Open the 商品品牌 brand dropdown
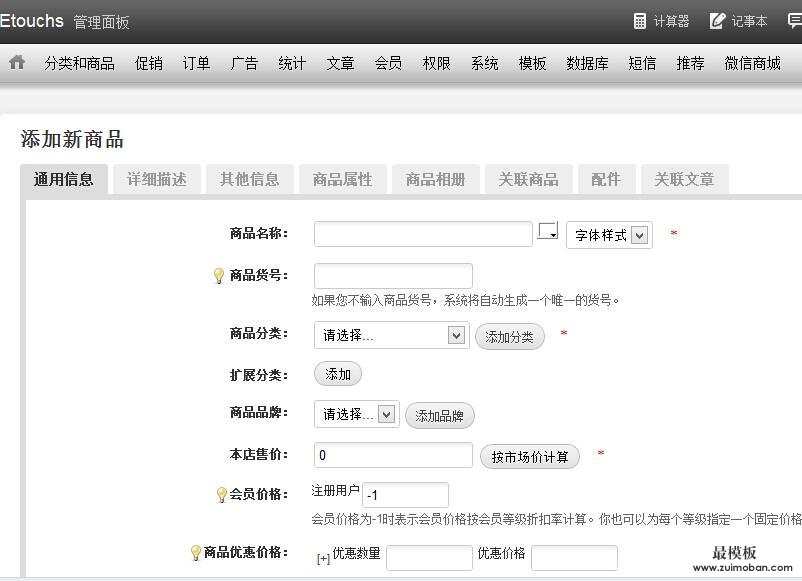Screen dimensions: 802x581 (356, 414)
